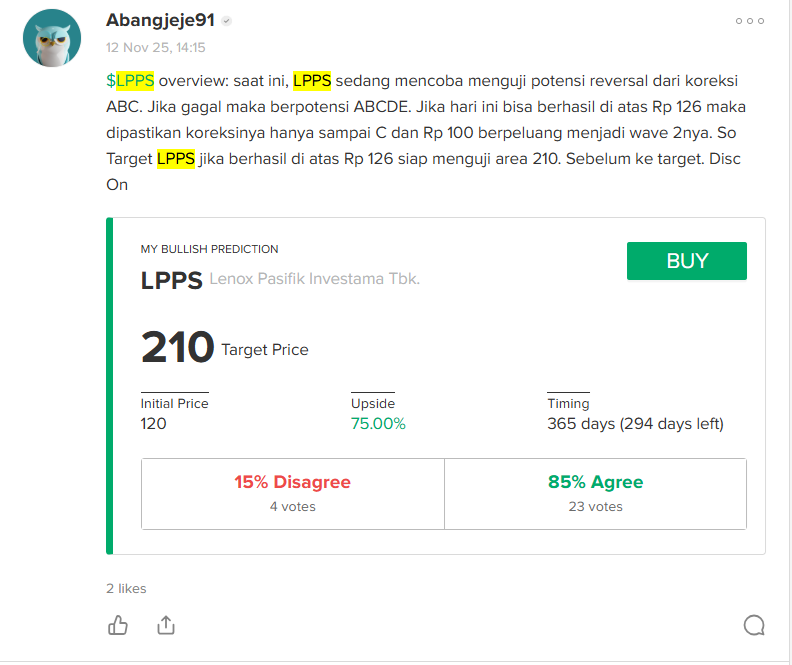
Task: Open the Abangjeje91 profile username
Action: tap(160, 20)
